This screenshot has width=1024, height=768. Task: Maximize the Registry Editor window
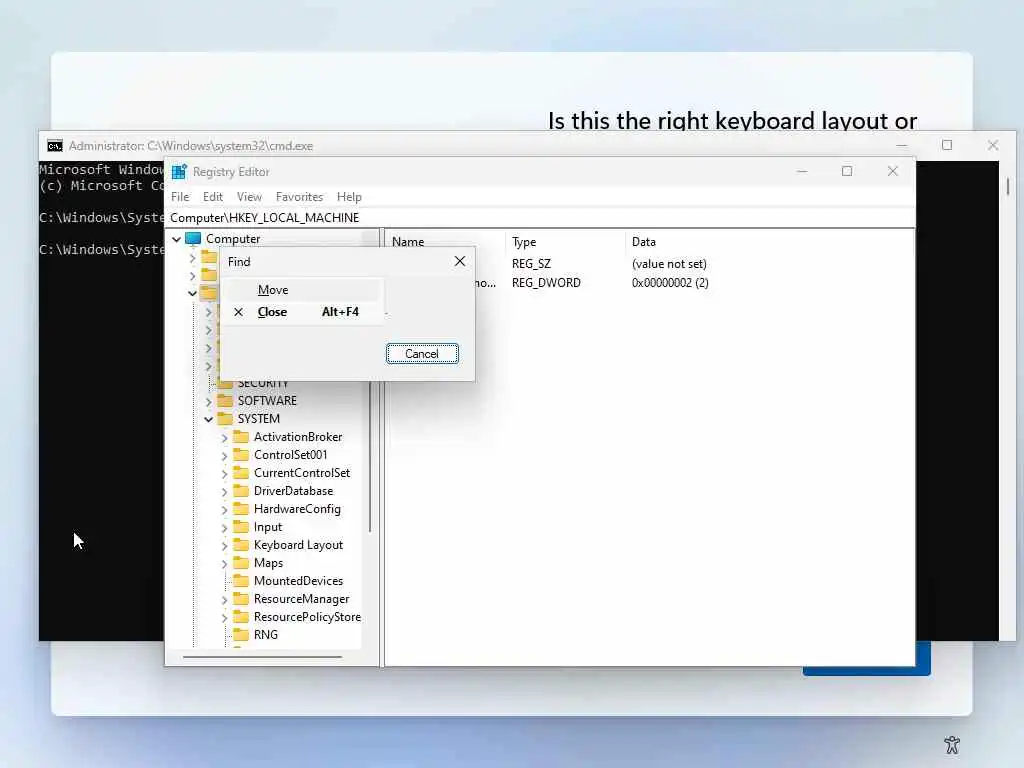coord(847,171)
